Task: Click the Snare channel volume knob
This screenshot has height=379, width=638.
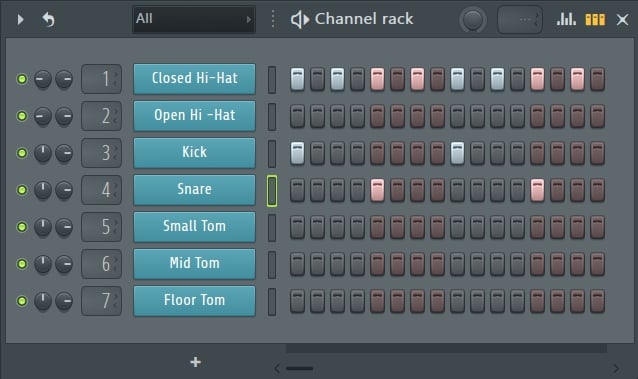Action: coord(64,190)
